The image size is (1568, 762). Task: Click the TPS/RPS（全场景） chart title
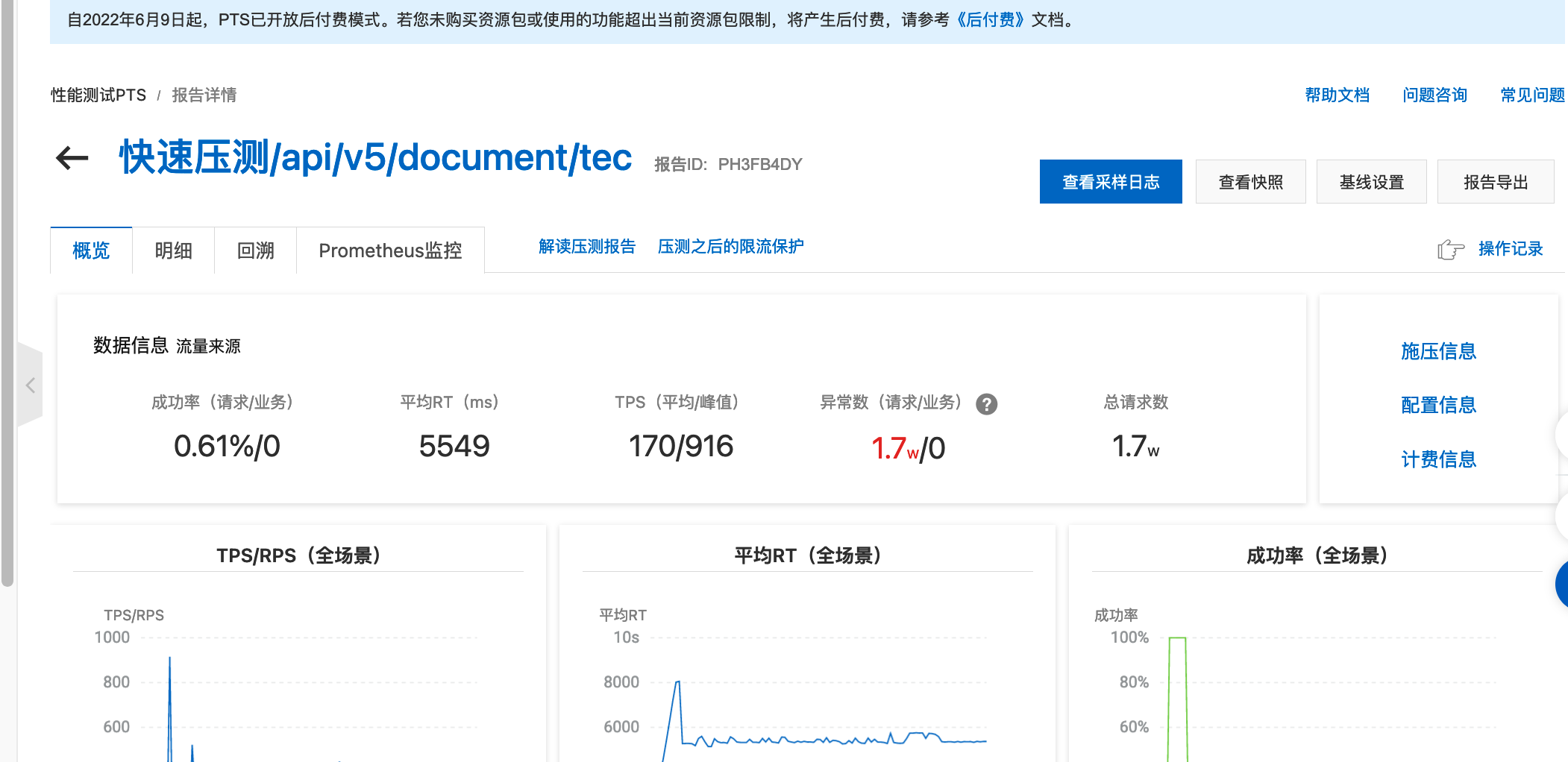click(298, 555)
